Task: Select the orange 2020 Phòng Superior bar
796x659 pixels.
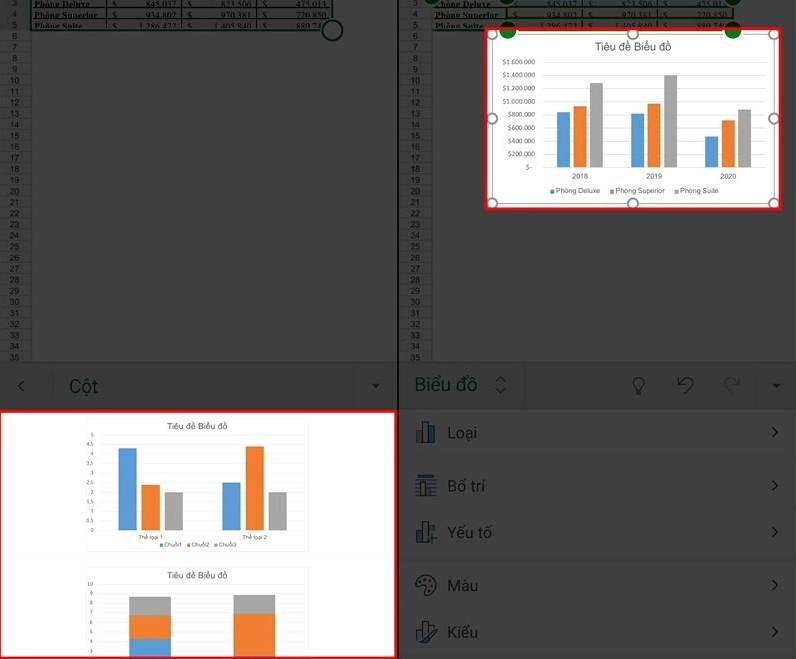Action: coord(728,144)
